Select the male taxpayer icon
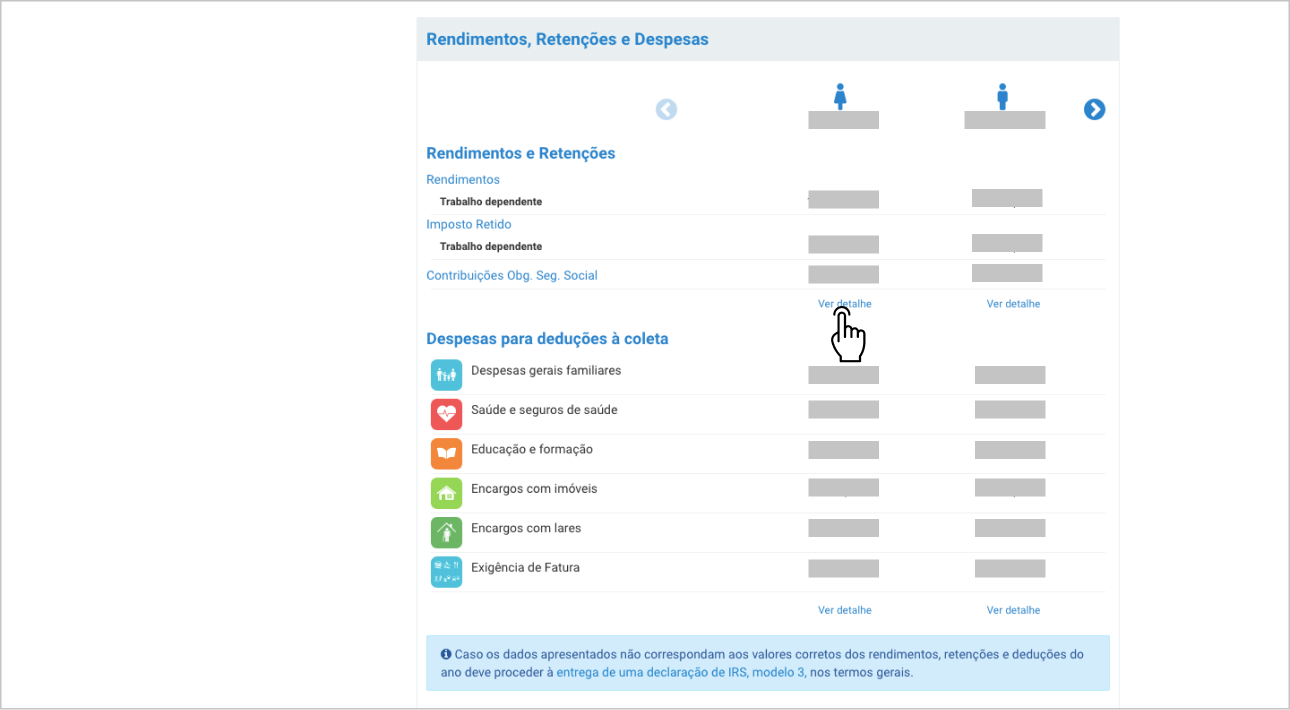Image resolution: width=1290 pixels, height=710 pixels. pyautogui.click(x=1002, y=96)
